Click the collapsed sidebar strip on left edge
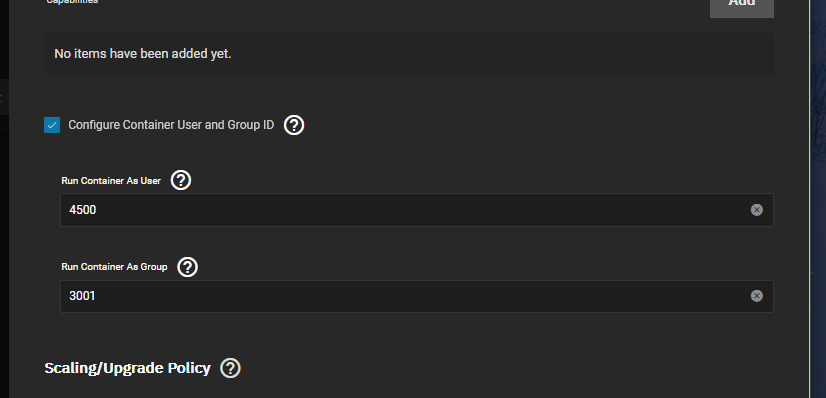The image size is (826, 398). click(4, 97)
